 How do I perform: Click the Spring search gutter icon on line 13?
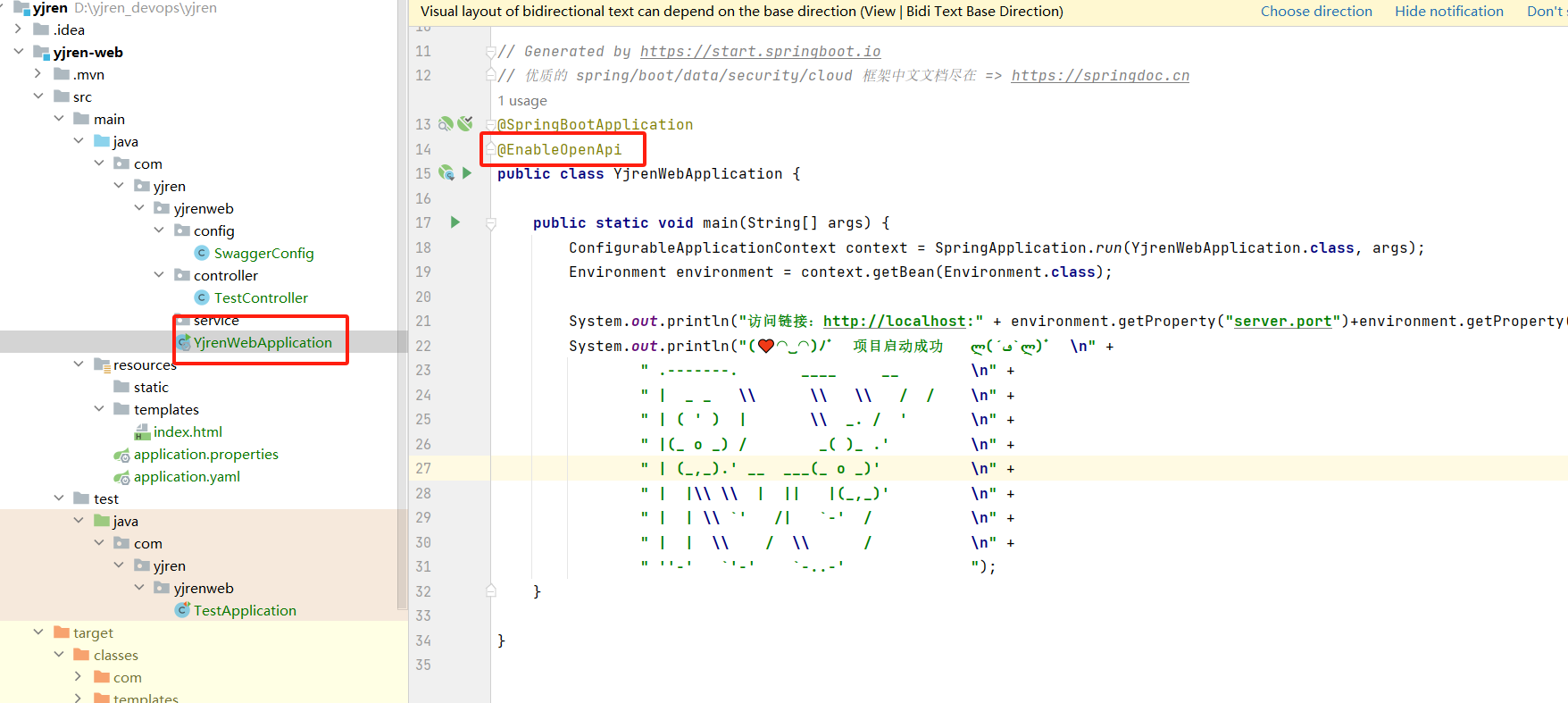pyautogui.click(x=446, y=124)
